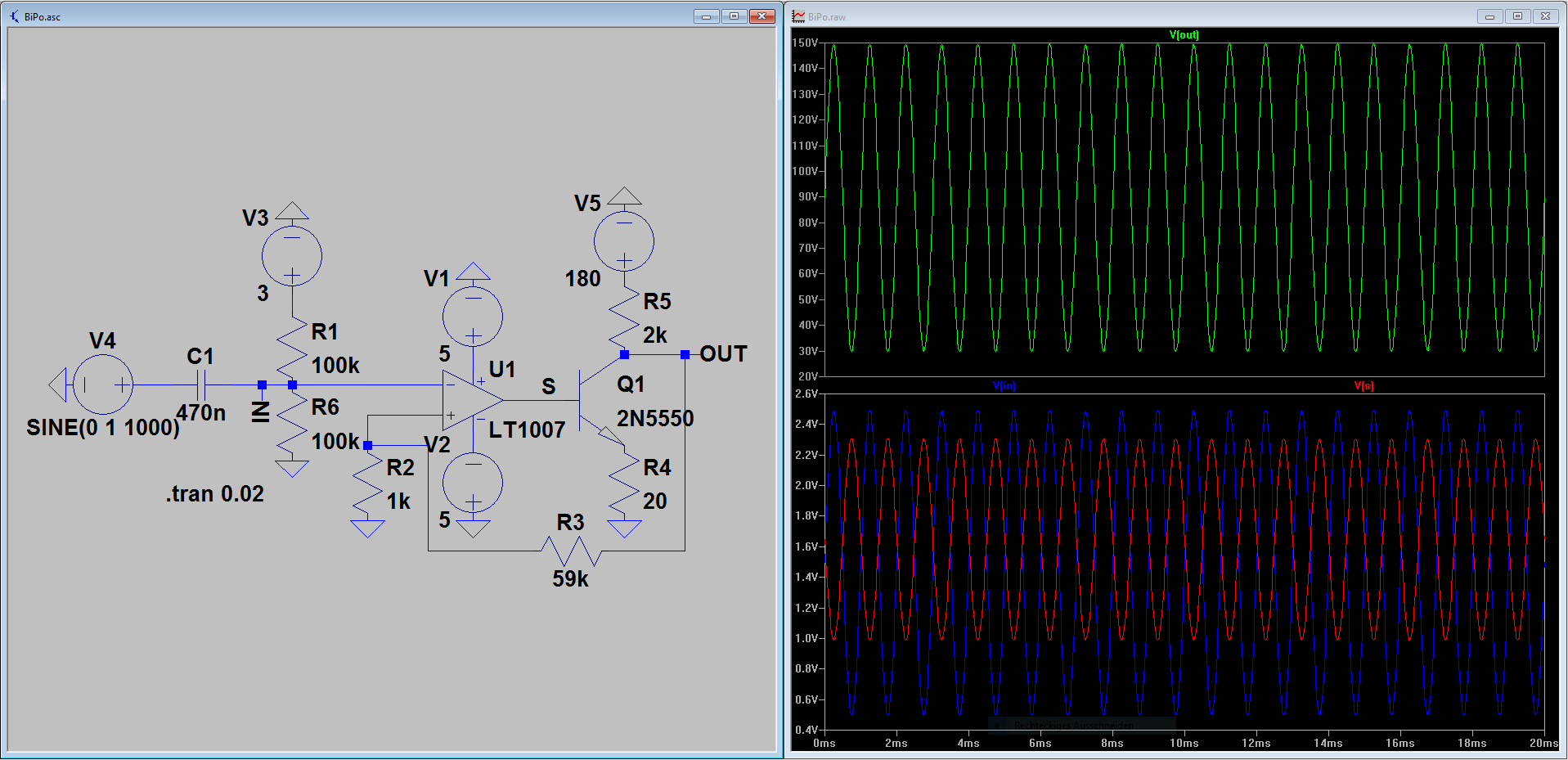Click the waveform icon in BiPo.raw title bar
This screenshot has width=1568, height=760.
798,16
